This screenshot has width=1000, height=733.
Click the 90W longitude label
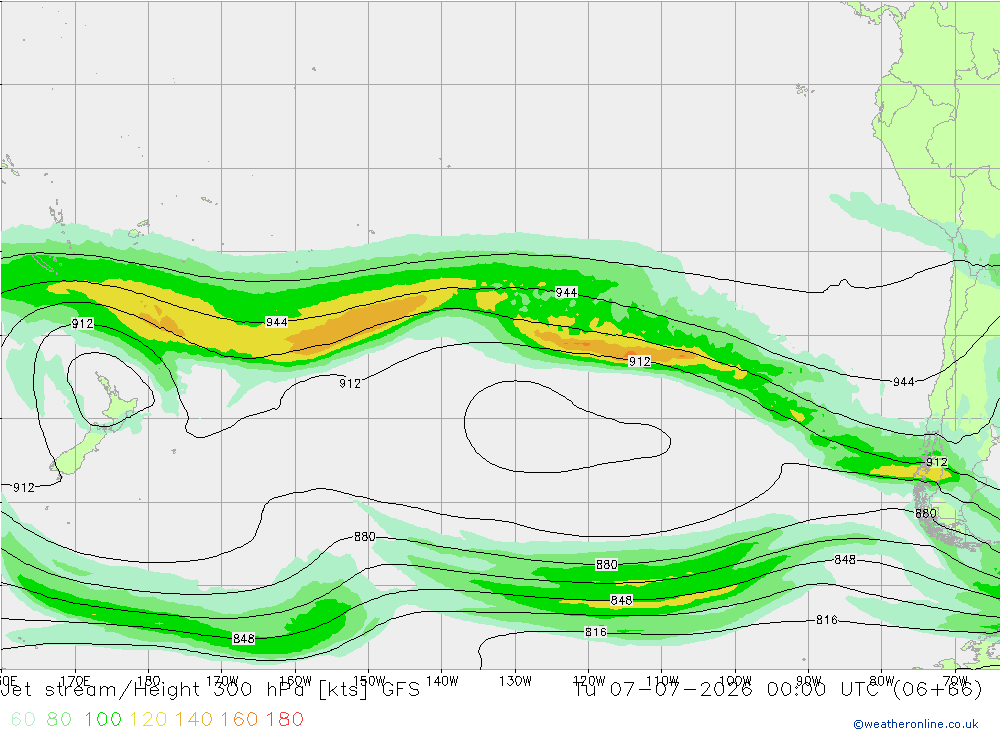(x=808, y=681)
